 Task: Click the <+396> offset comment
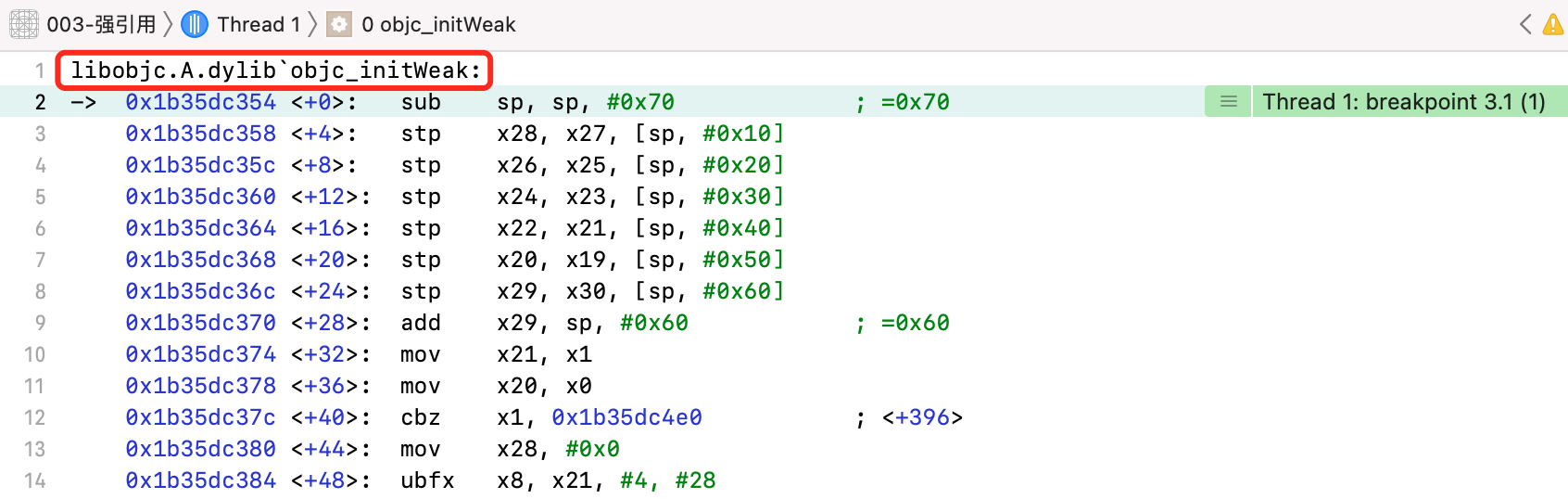pyautogui.click(x=922, y=417)
